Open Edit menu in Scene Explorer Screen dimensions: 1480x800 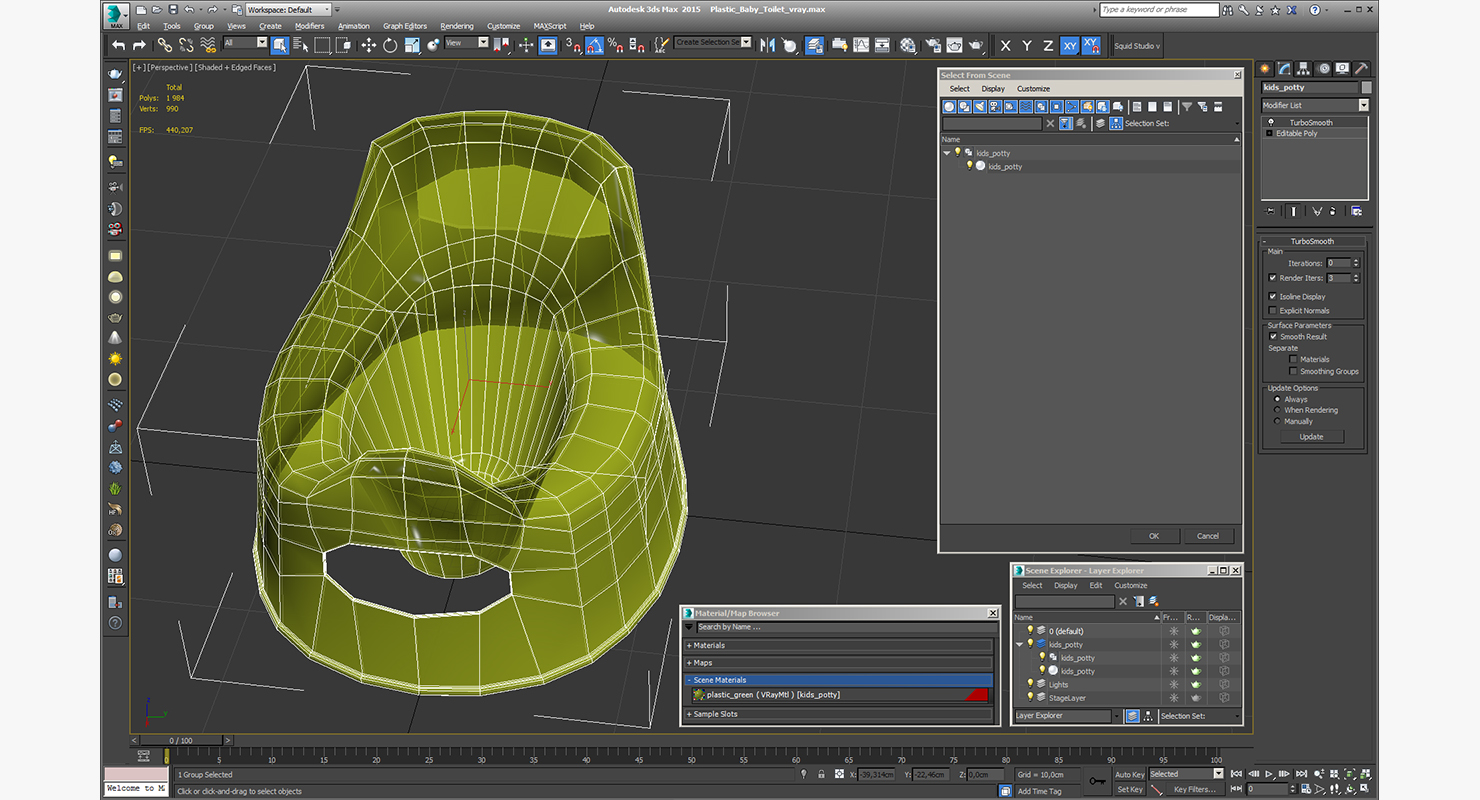click(1096, 585)
